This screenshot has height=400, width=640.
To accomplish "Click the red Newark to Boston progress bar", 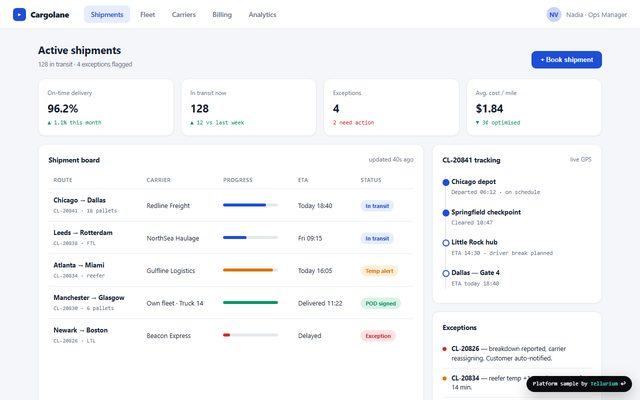I will [x=250, y=335].
